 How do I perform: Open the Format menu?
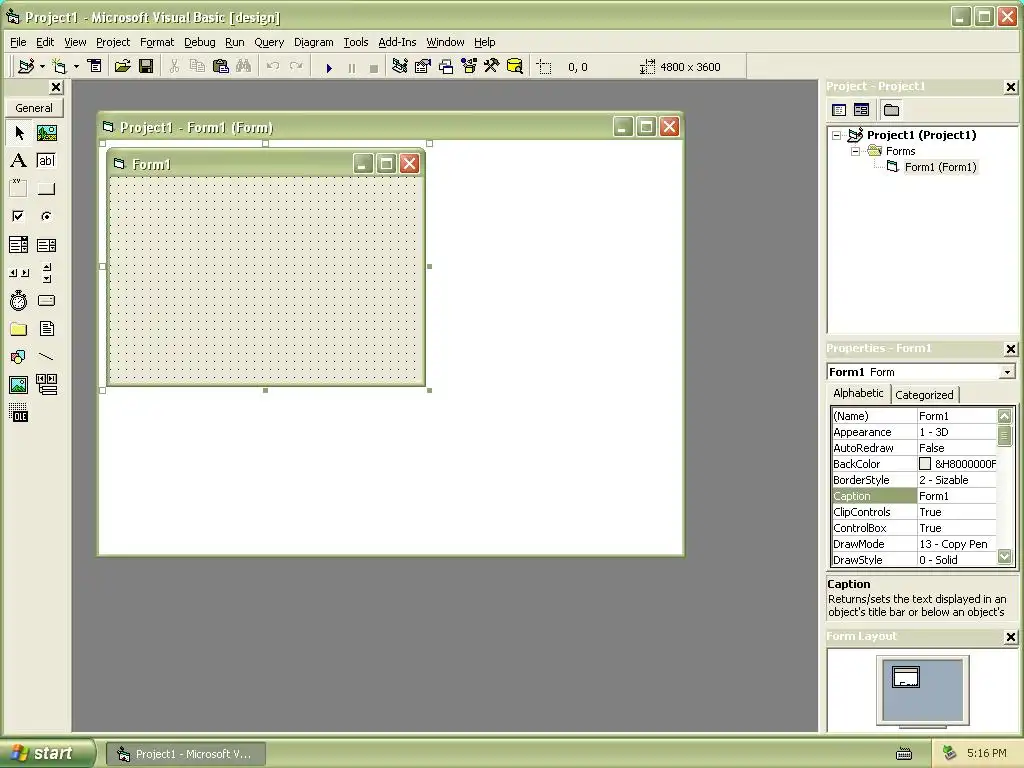[157, 42]
